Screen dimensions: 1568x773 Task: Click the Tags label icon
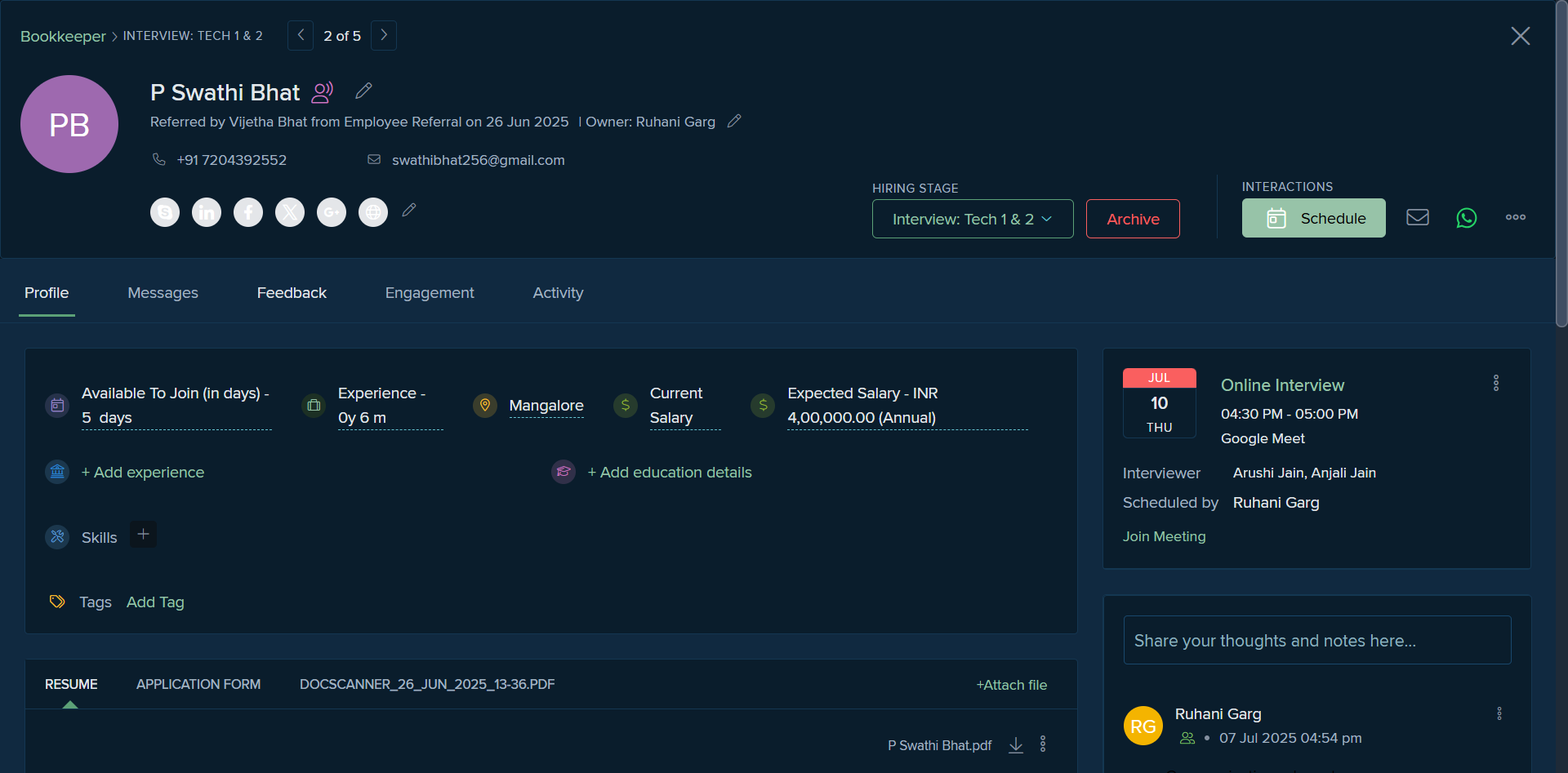pos(57,602)
